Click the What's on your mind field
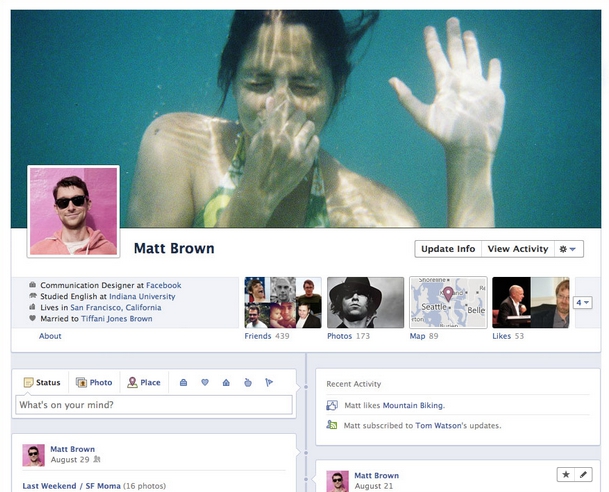This screenshot has width=609, height=492. (x=154, y=405)
